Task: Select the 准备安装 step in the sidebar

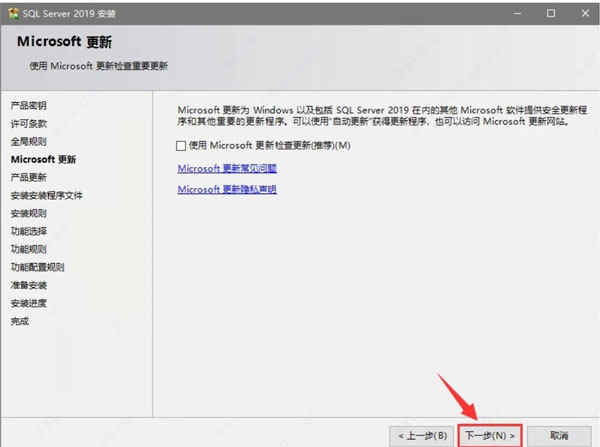Action: click(x=29, y=285)
